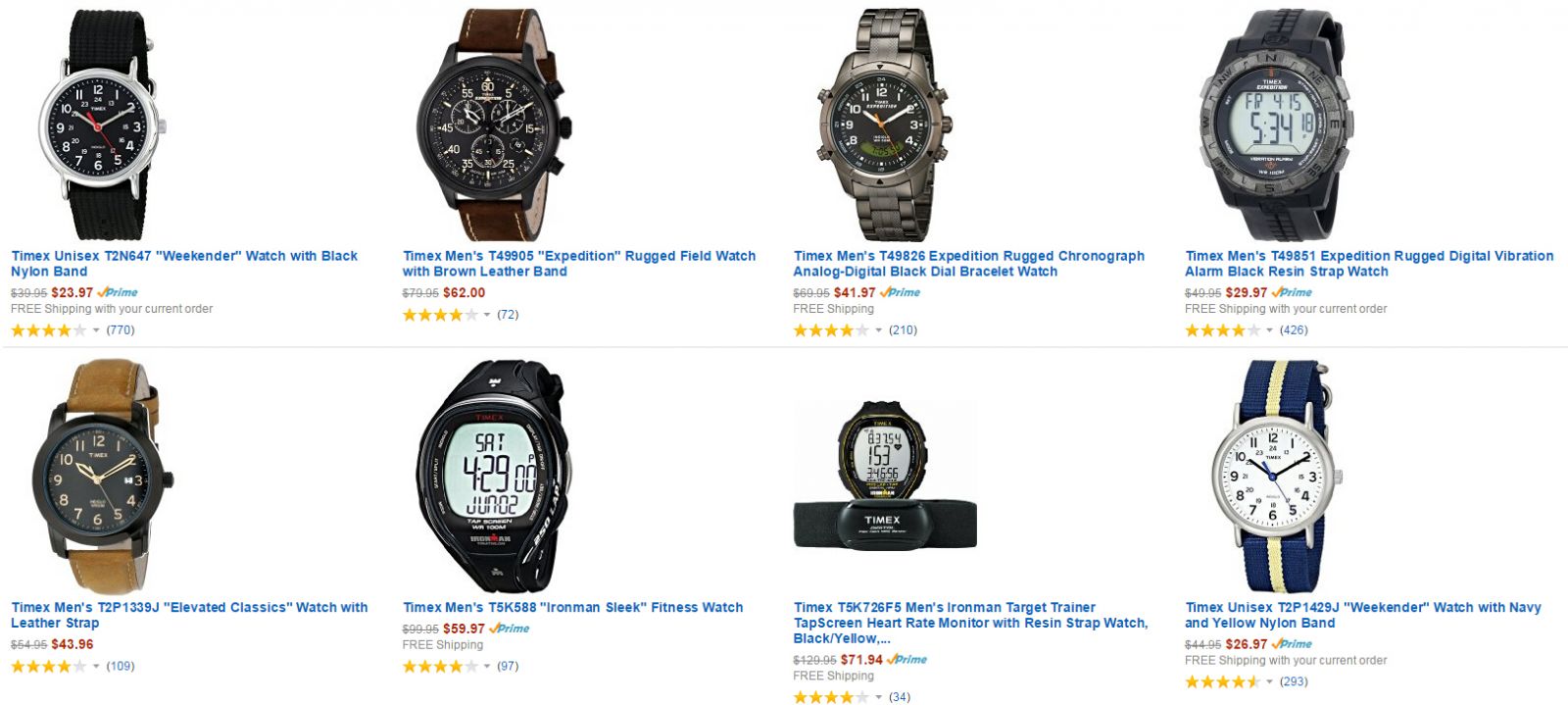Expand rating dropdown arrow beside 97 reviews

[487, 667]
